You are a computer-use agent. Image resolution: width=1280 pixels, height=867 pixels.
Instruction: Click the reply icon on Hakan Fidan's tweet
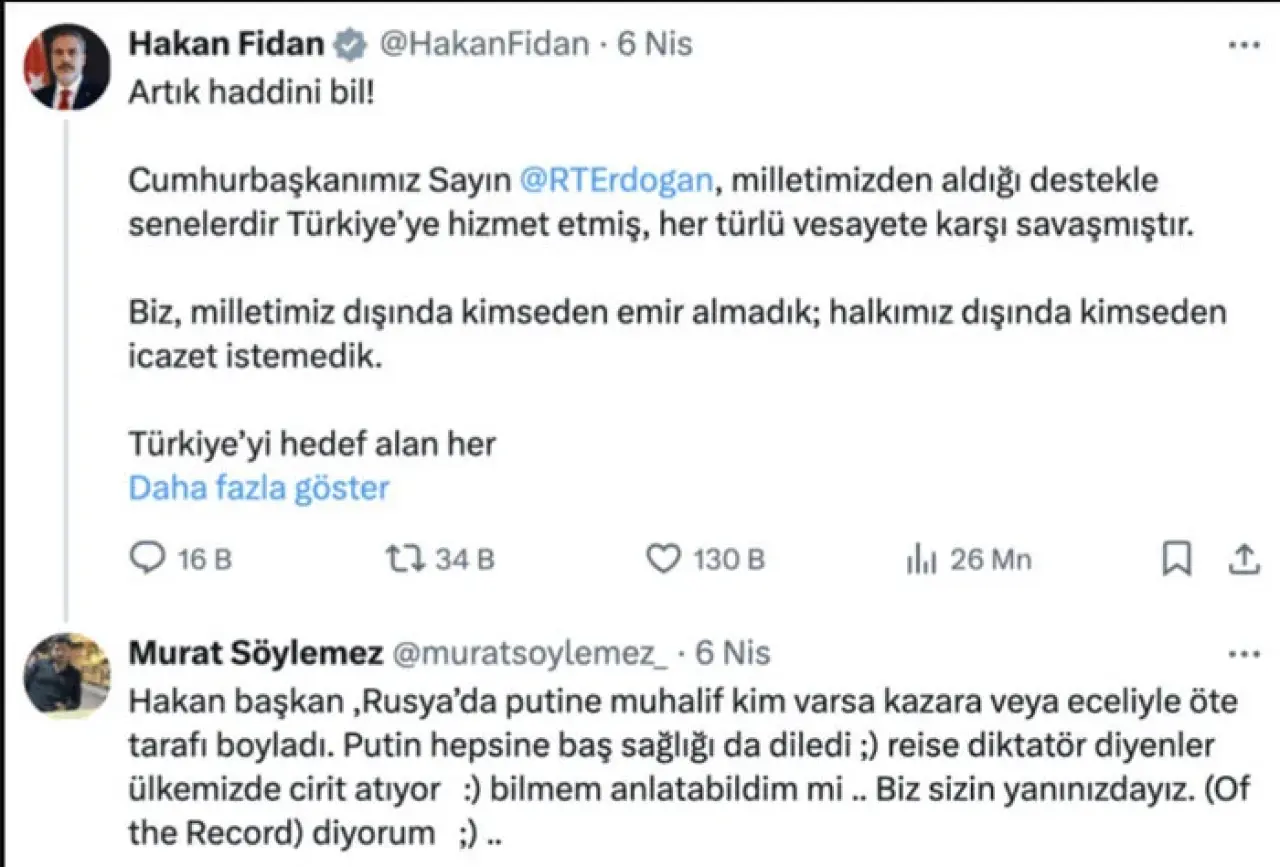(x=148, y=559)
